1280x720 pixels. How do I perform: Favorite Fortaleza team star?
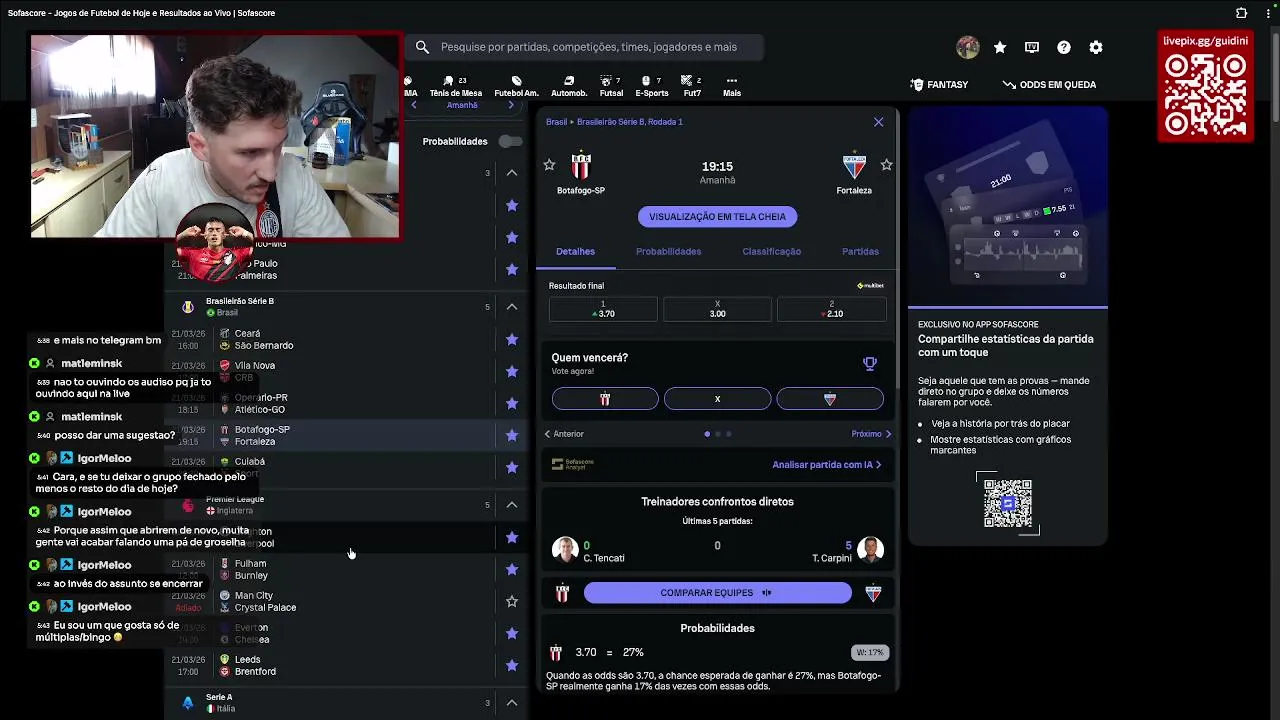[886, 165]
